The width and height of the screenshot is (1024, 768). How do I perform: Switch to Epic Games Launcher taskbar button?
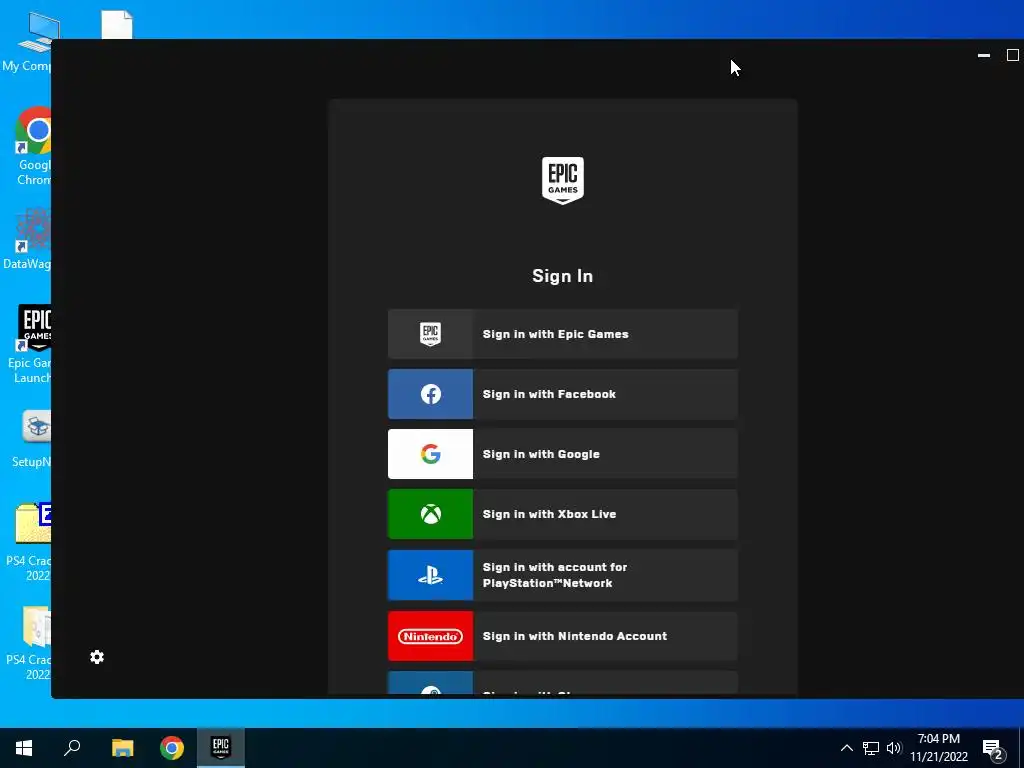pyautogui.click(x=221, y=748)
